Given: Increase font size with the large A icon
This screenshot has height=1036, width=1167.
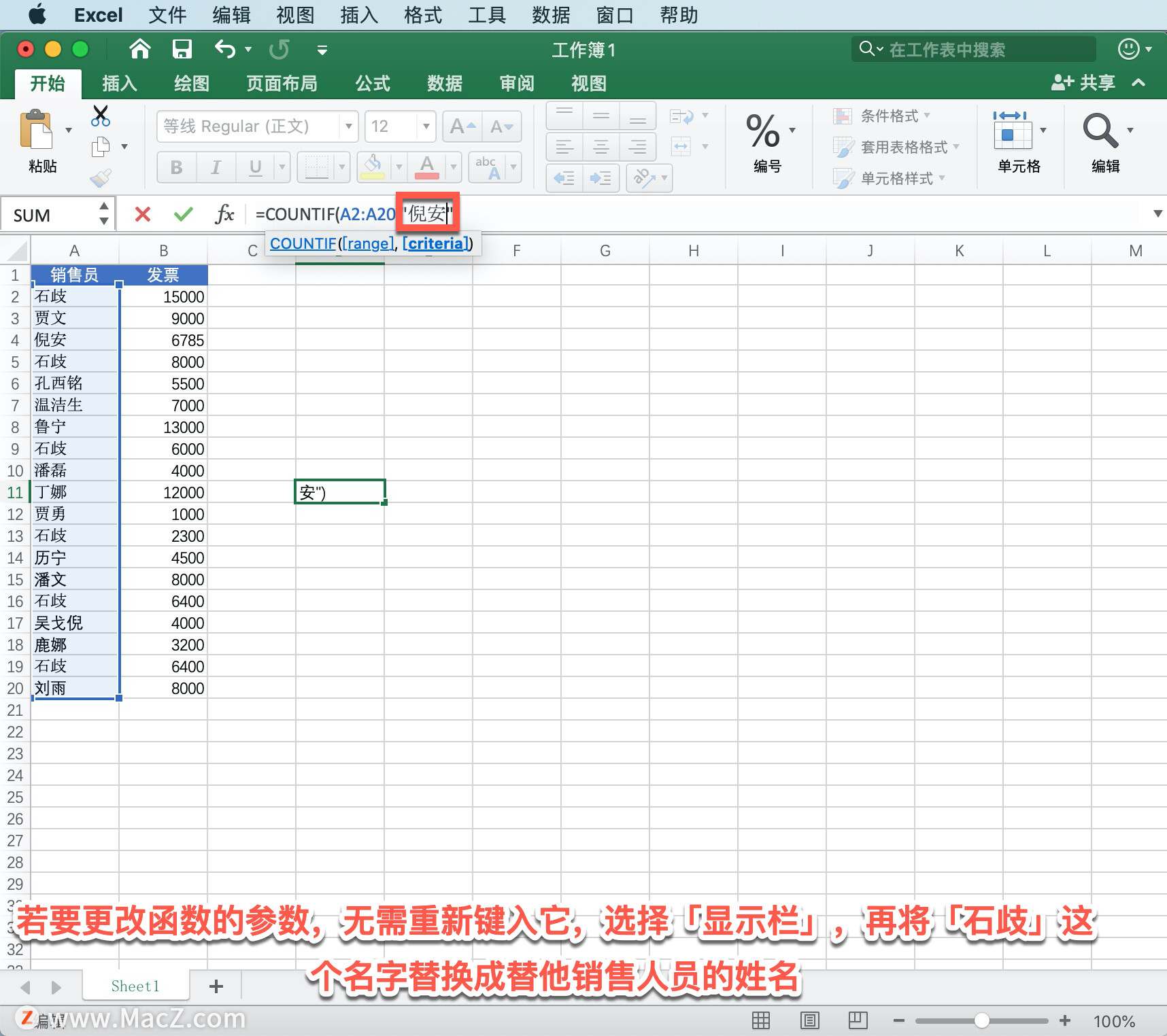Looking at the screenshot, I should coord(462,126).
